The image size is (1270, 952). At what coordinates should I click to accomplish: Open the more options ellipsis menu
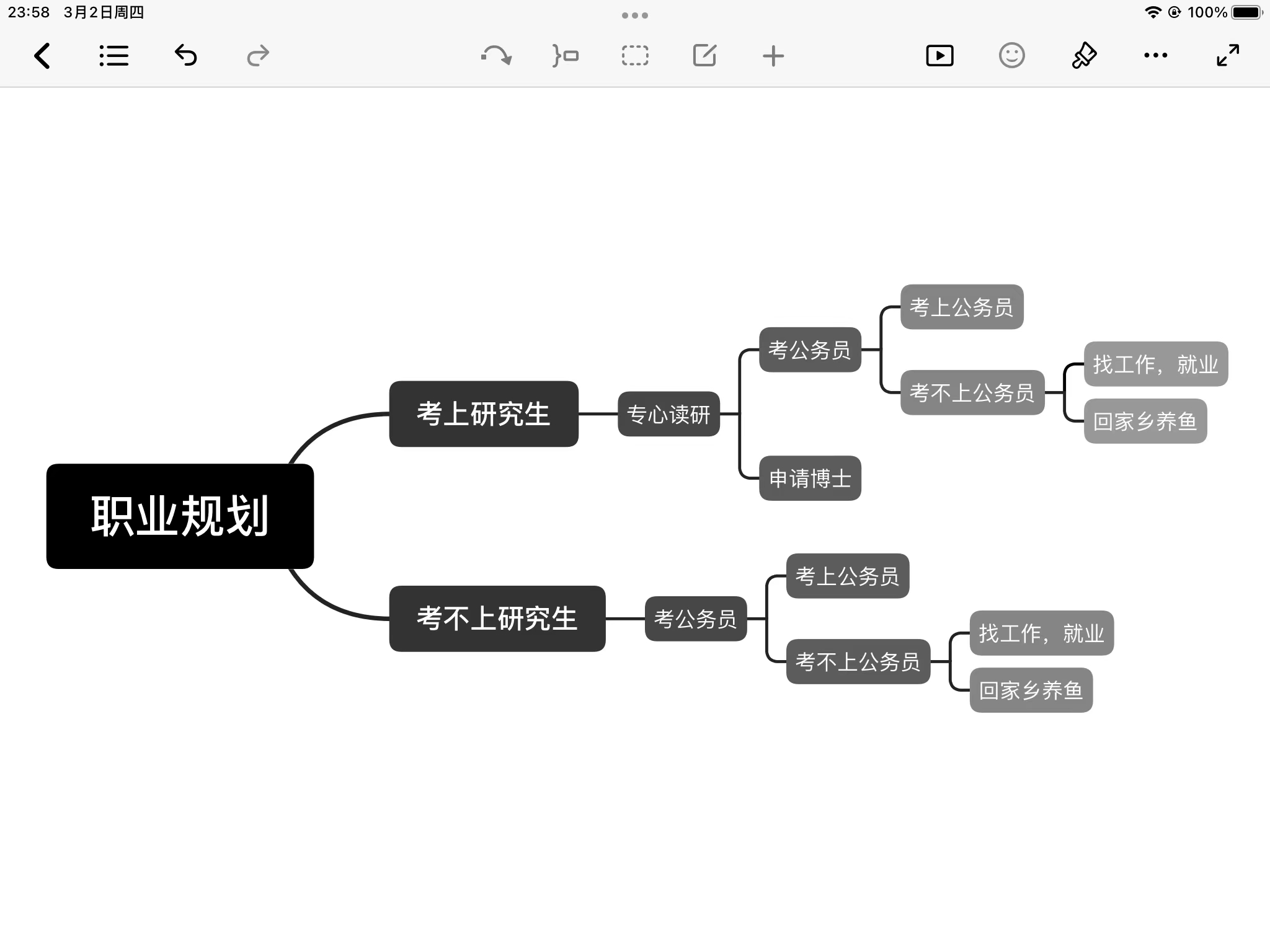click(1155, 56)
